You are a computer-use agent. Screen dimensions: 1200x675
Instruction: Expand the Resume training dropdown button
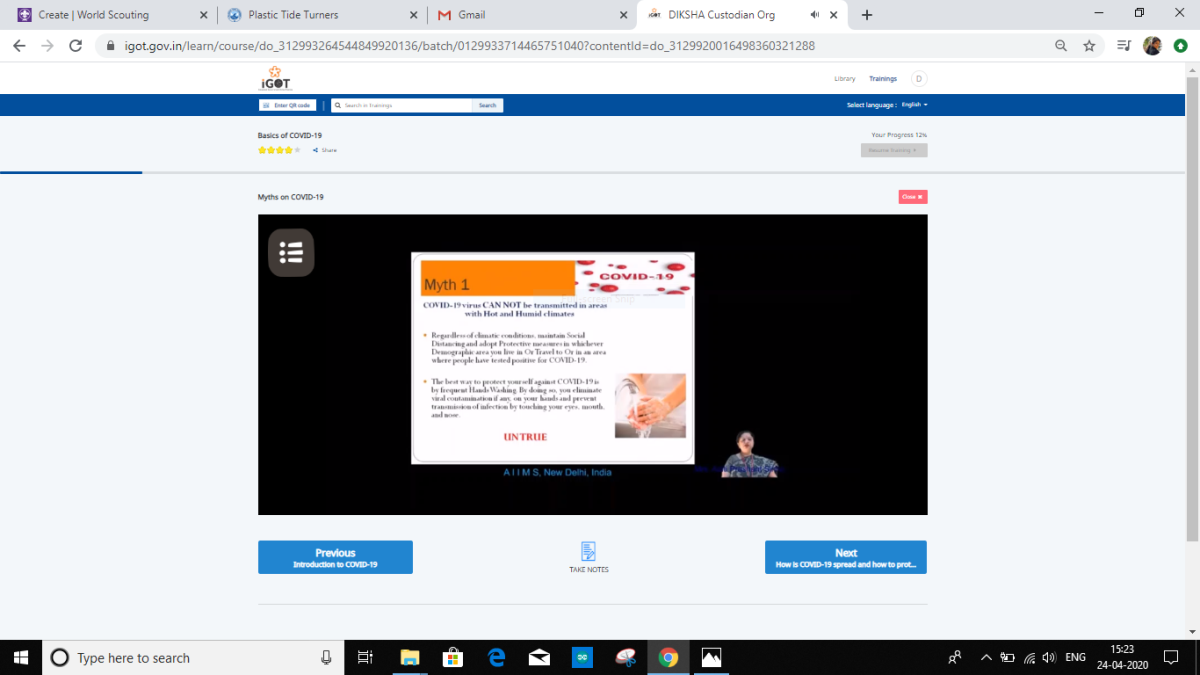click(894, 150)
